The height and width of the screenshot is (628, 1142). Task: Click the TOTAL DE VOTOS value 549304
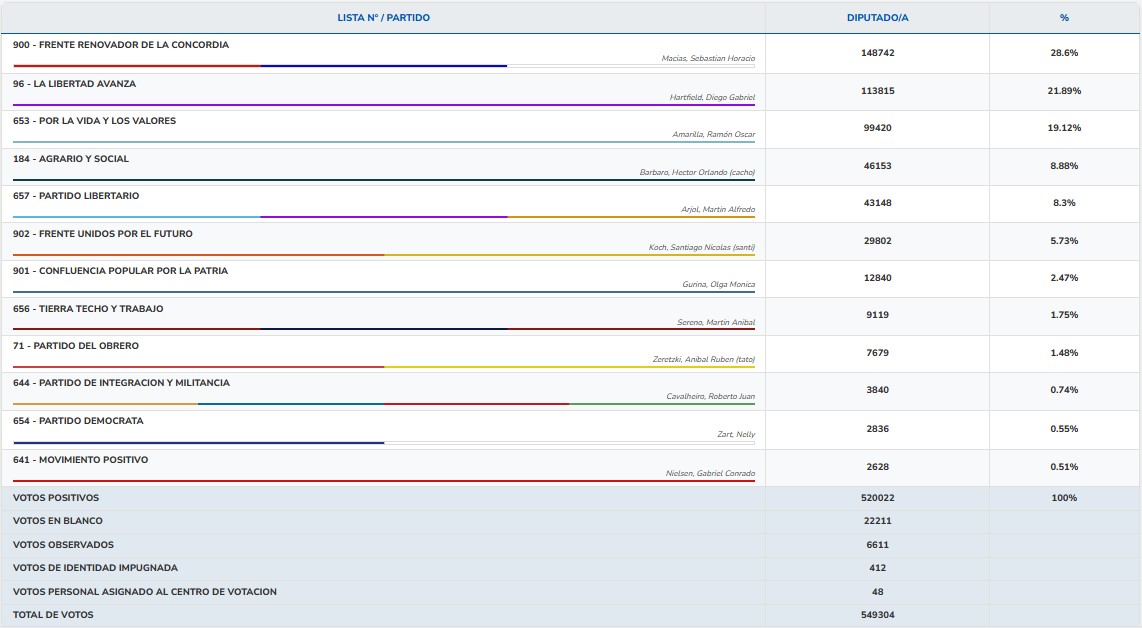point(877,615)
